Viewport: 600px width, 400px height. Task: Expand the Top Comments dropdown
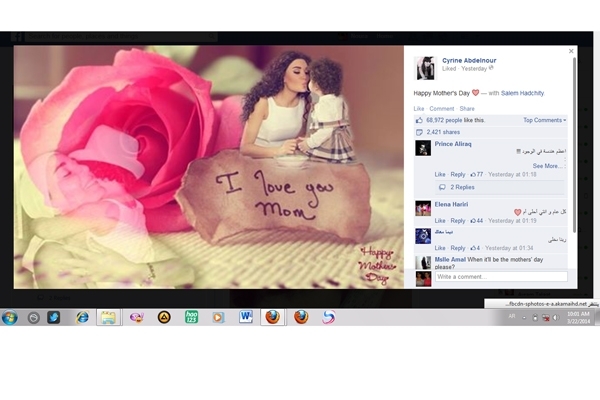(x=544, y=120)
